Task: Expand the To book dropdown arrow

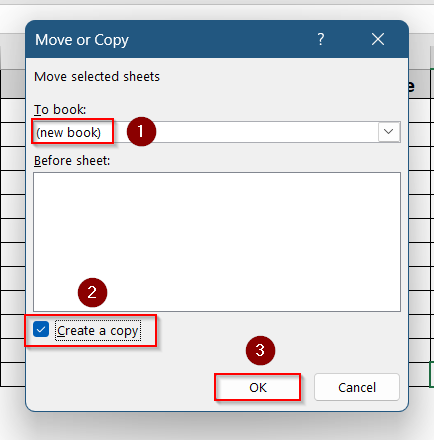Action: point(389,132)
